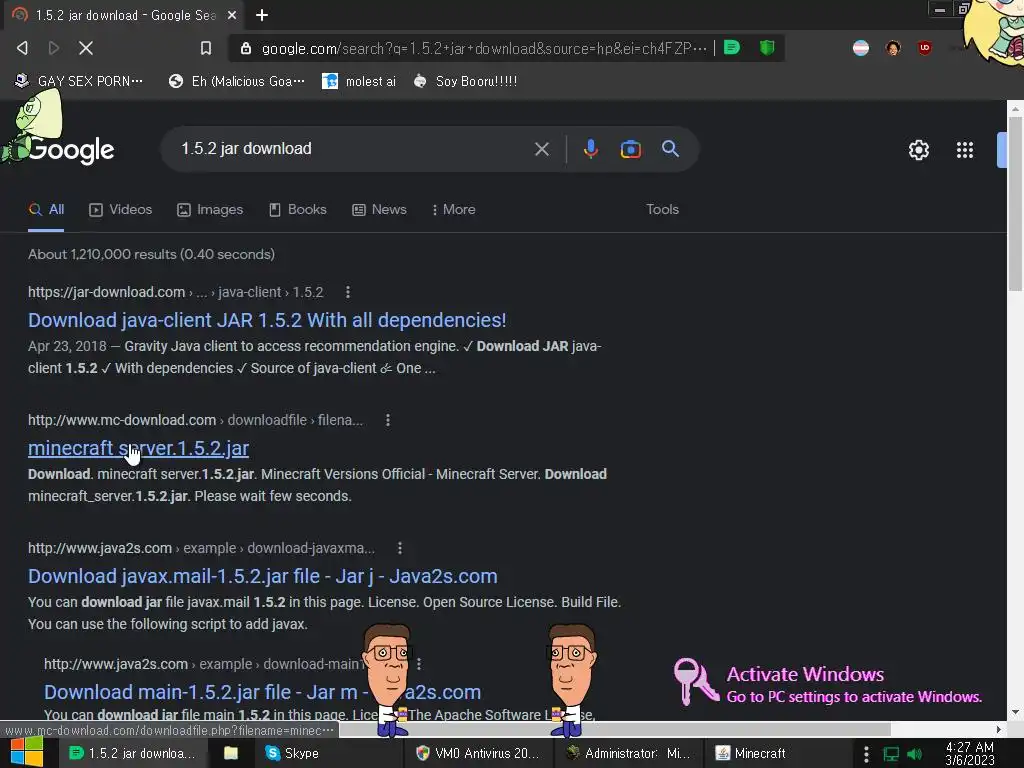The height and width of the screenshot is (768, 1024).
Task: Open the taskbar clock 4:27 AM
Action: (x=969, y=754)
